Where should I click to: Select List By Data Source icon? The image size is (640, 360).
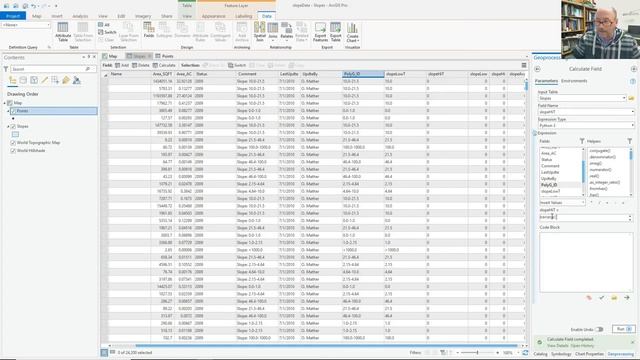pos(23,80)
